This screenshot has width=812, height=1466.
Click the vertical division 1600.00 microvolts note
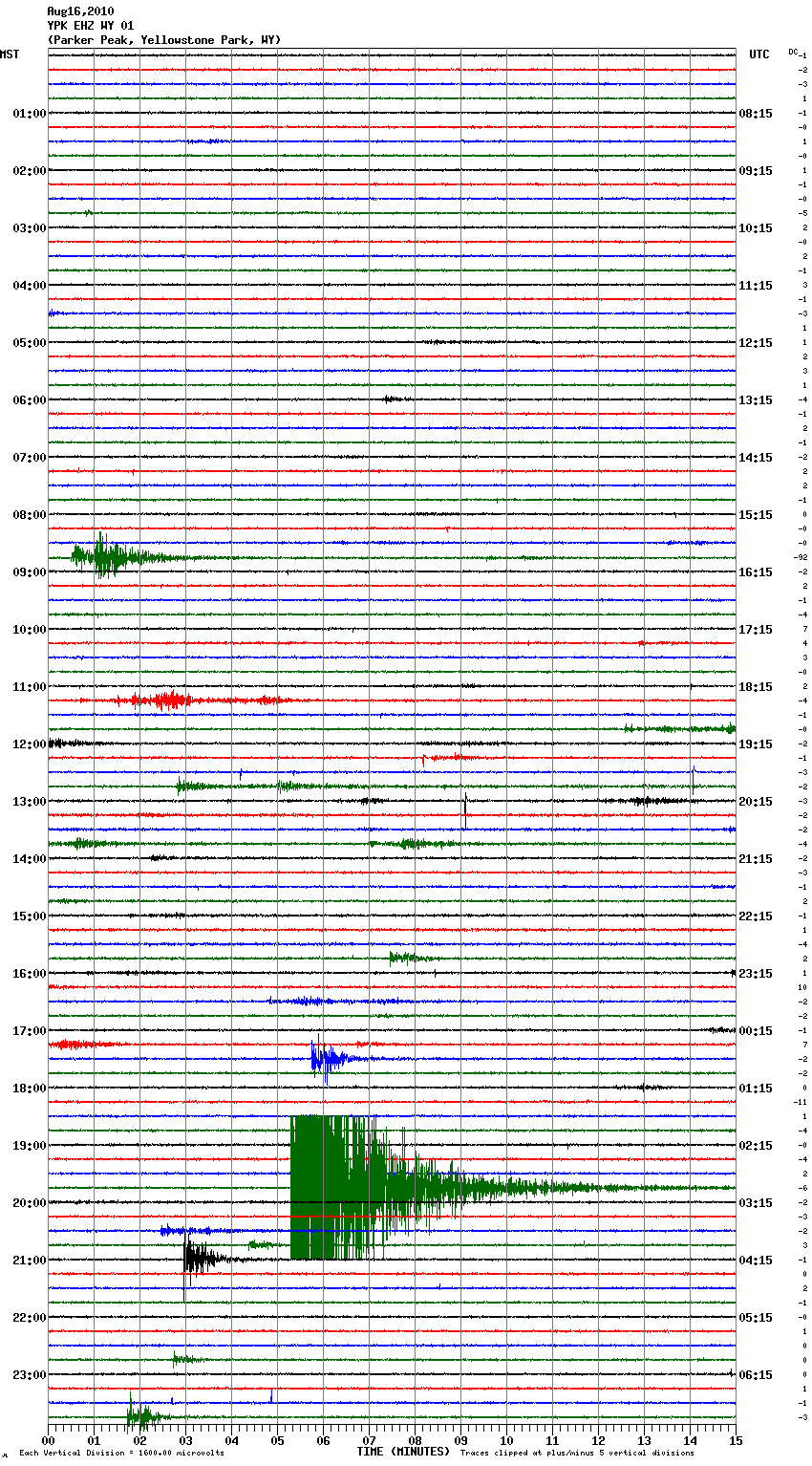point(121,1454)
